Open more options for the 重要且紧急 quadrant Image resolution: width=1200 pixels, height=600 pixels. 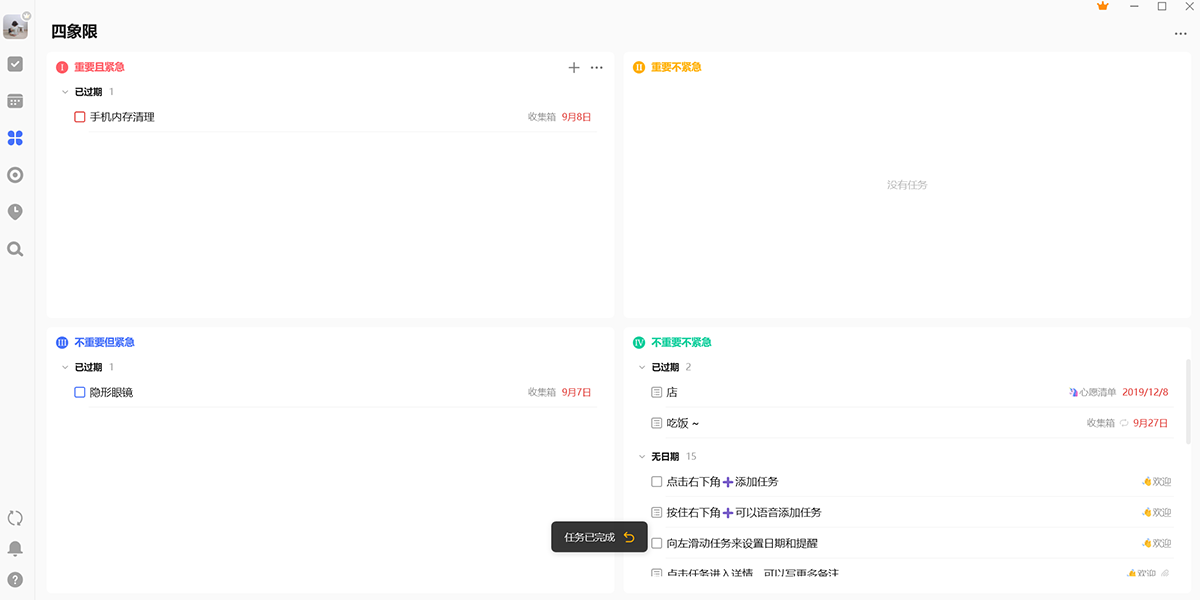coord(597,68)
